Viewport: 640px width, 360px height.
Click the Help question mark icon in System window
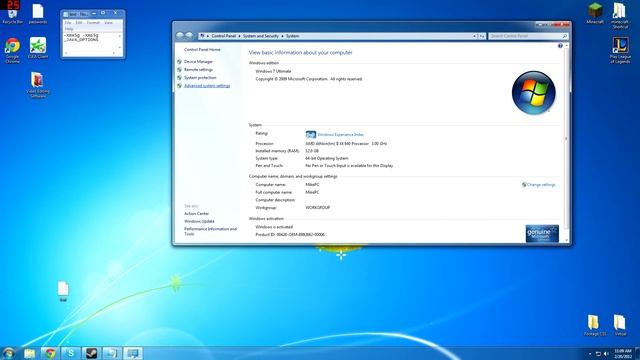560,46
